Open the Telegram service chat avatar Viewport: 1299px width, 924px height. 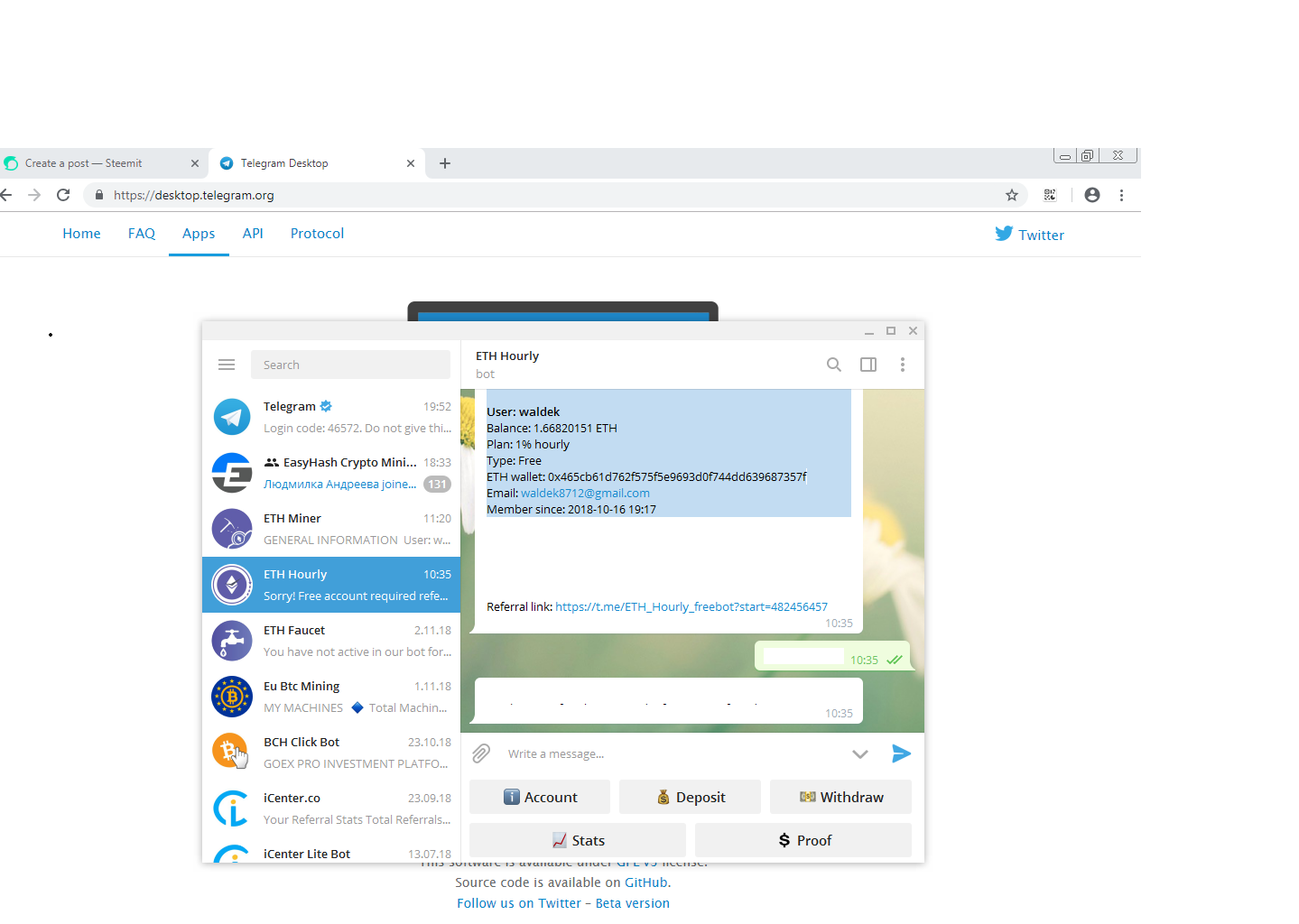coord(232,417)
